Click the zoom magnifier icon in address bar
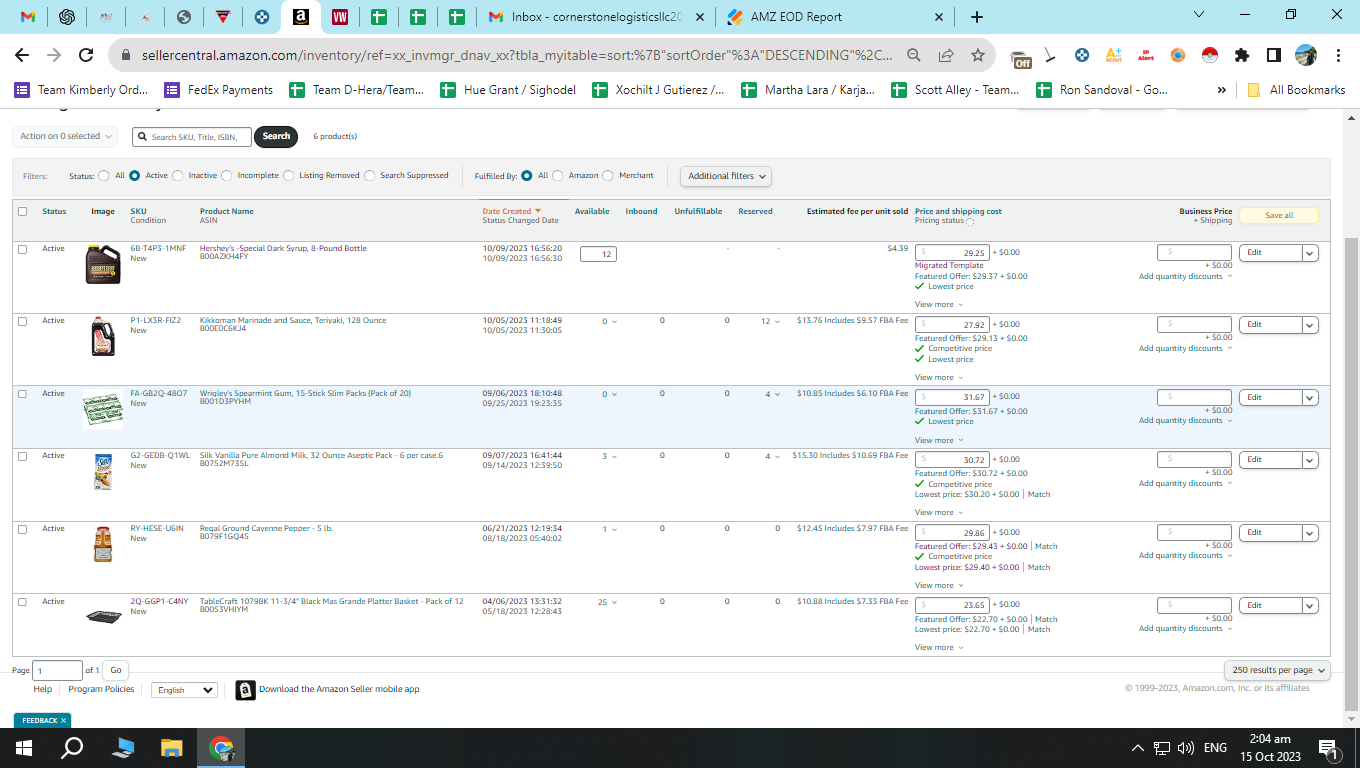 coord(914,55)
